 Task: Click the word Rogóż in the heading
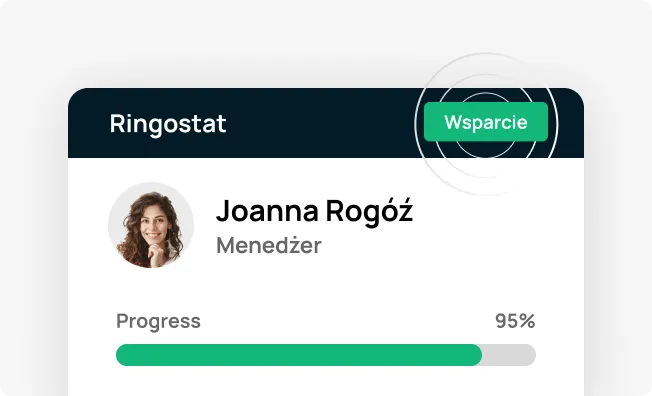click(369, 211)
